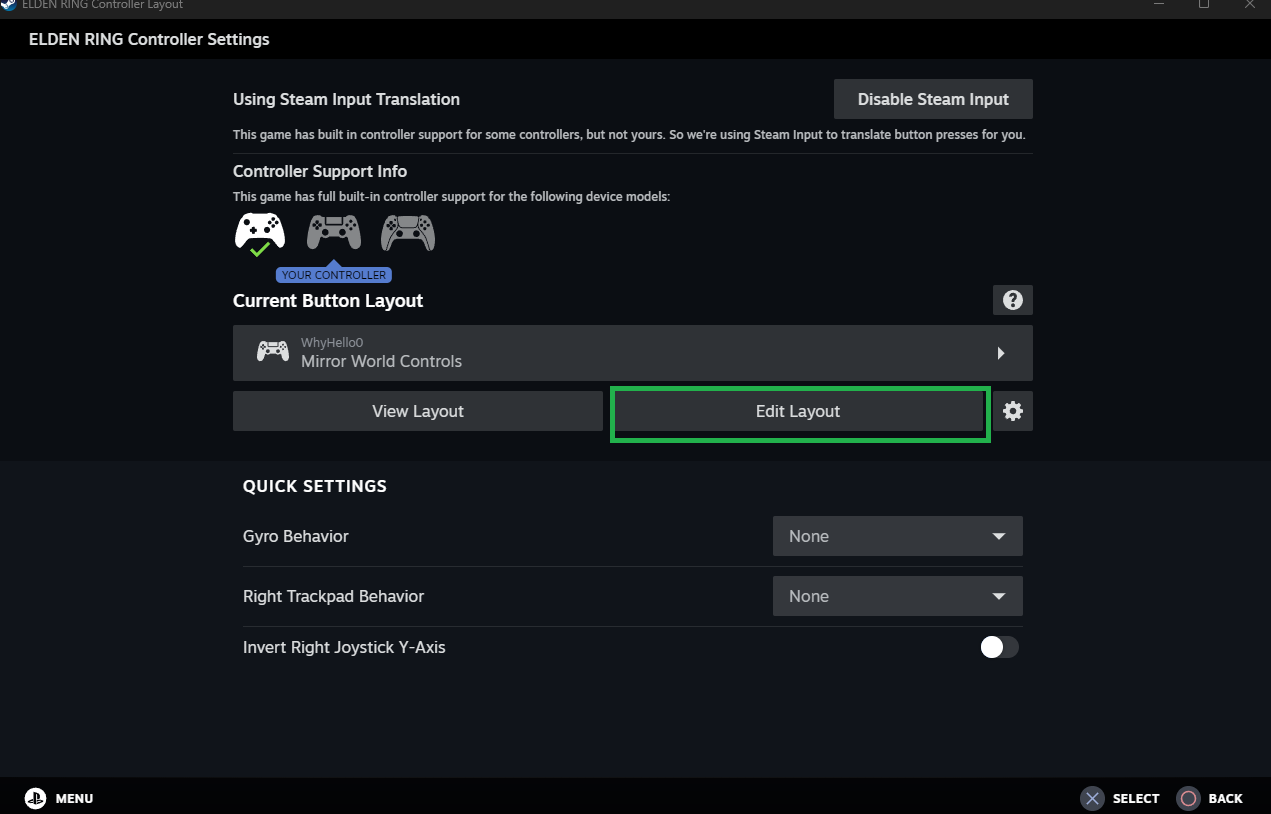This screenshot has width=1271, height=814.
Task: Click the Xbox controller icon with checkmark
Action: click(260, 234)
